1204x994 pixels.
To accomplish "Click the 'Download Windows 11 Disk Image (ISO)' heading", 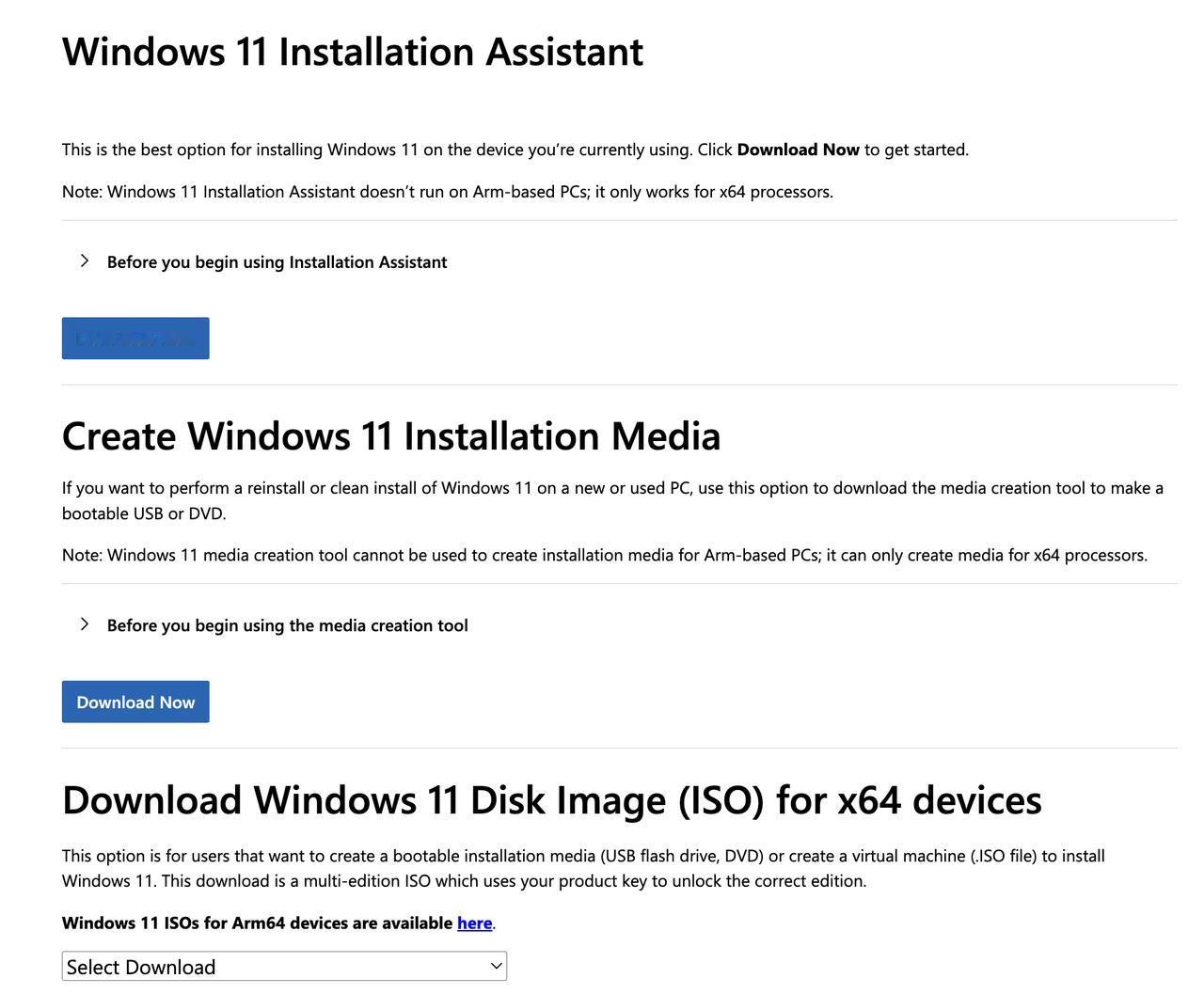I will (551, 800).
